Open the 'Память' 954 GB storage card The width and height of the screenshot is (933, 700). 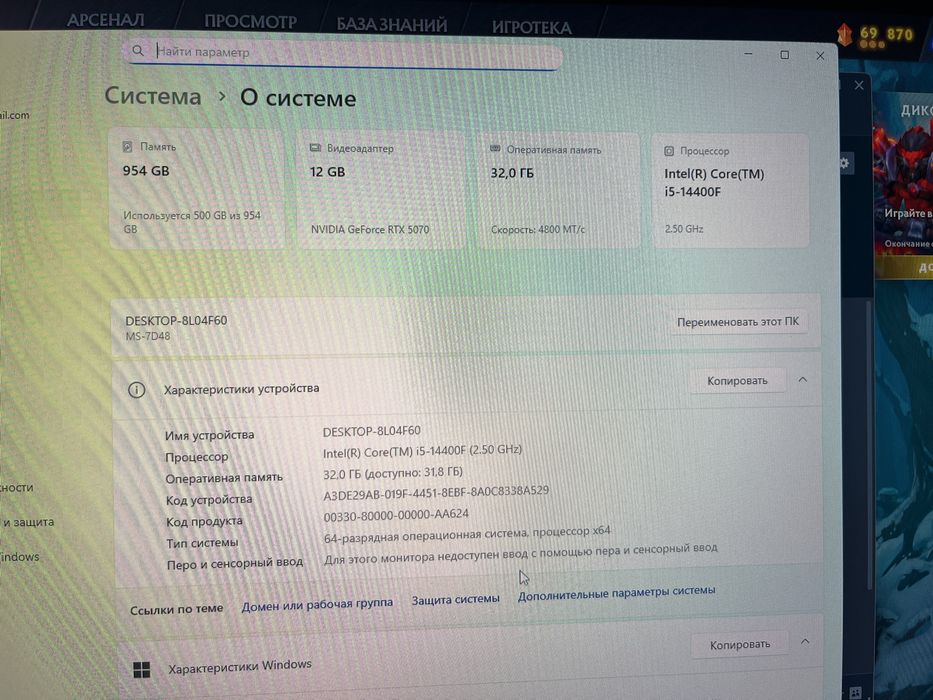point(196,189)
